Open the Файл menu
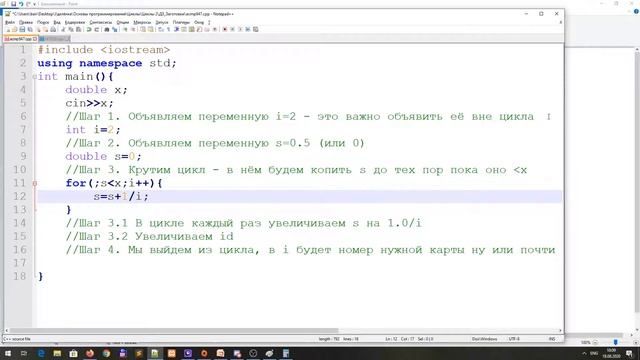Screen dimensions: 640x360 coord(10,22)
